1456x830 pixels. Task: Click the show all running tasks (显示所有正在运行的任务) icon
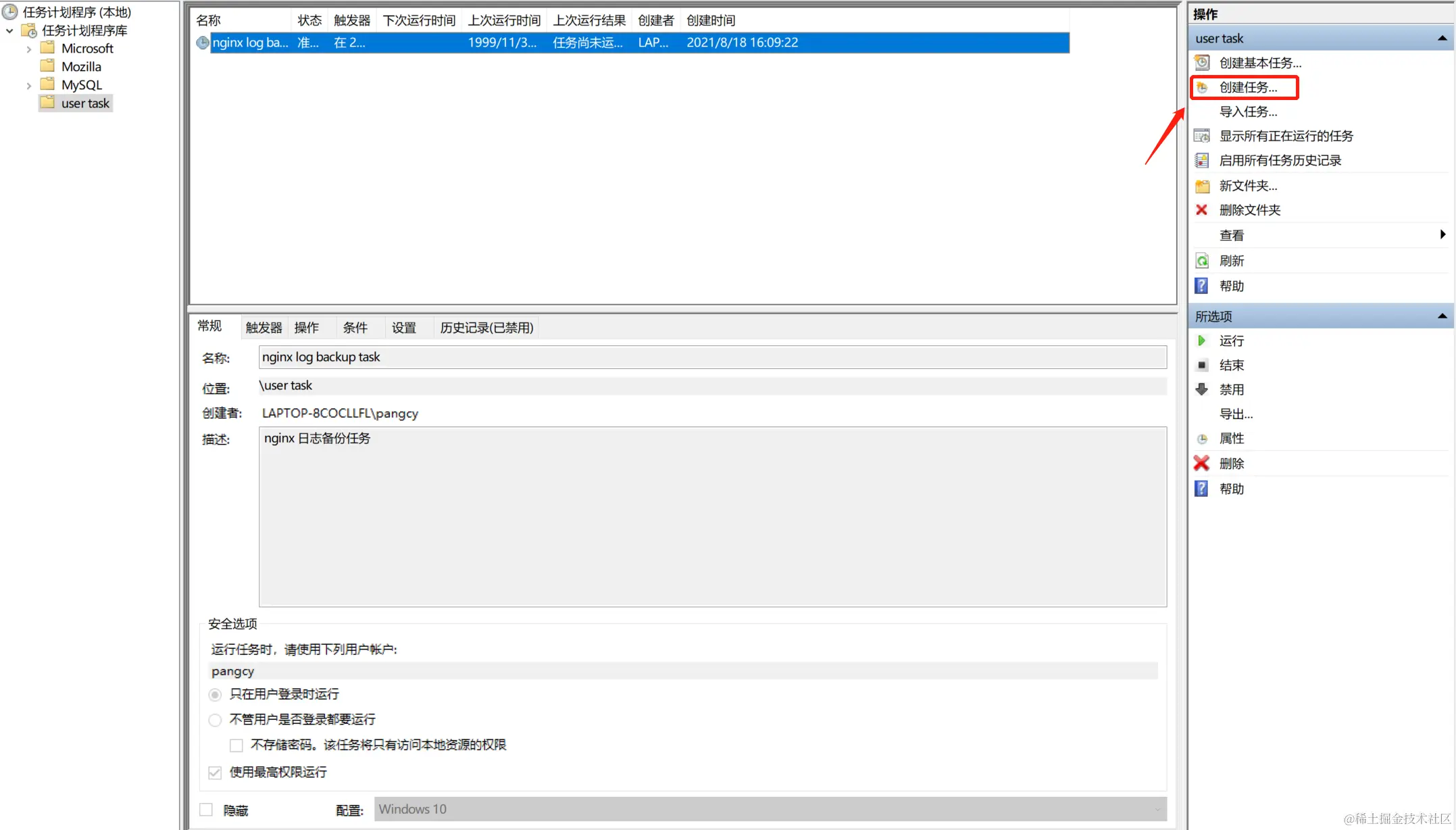click(x=1202, y=136)
